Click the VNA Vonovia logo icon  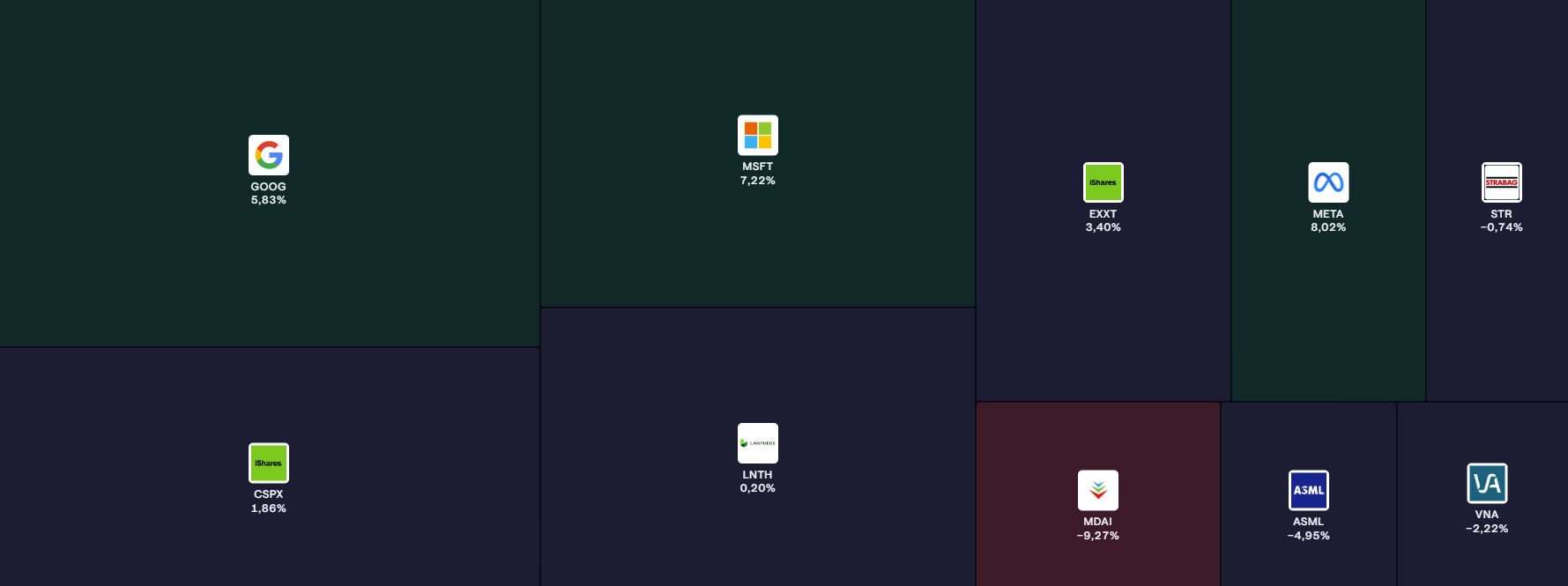coord(1487,483)
